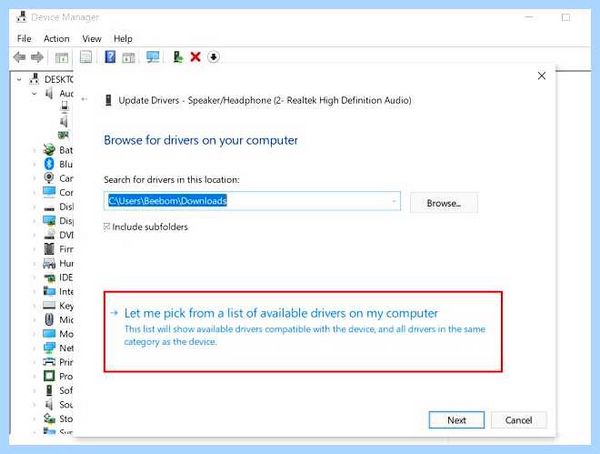
Task: Toggle the Include subfolders checkbox
Action: click(107, 227)
